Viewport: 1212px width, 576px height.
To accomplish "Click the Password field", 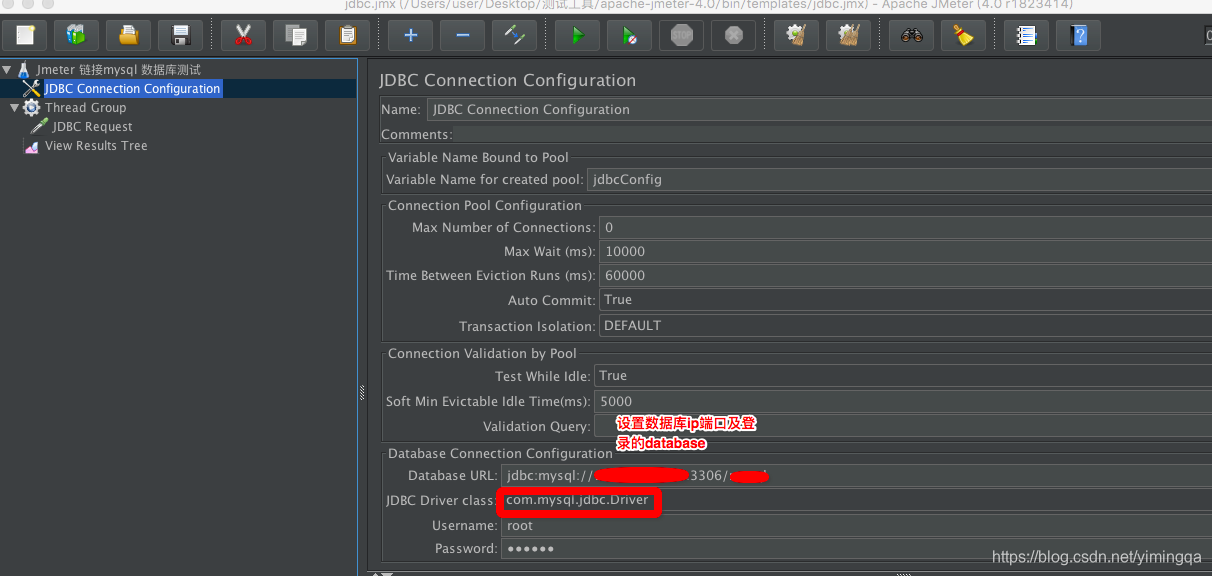I will coord(857,548).
